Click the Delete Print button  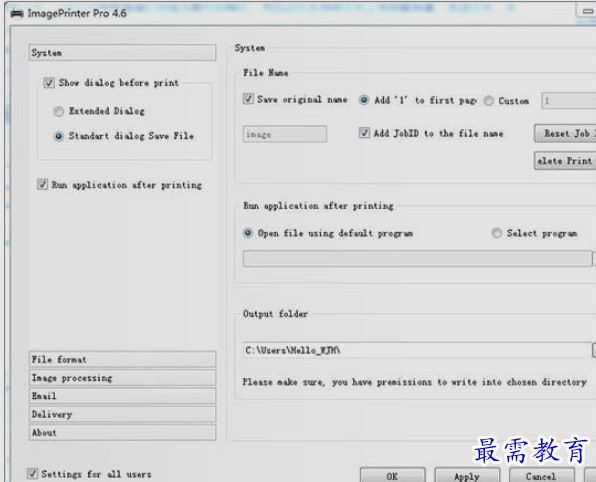click(565, 161)
